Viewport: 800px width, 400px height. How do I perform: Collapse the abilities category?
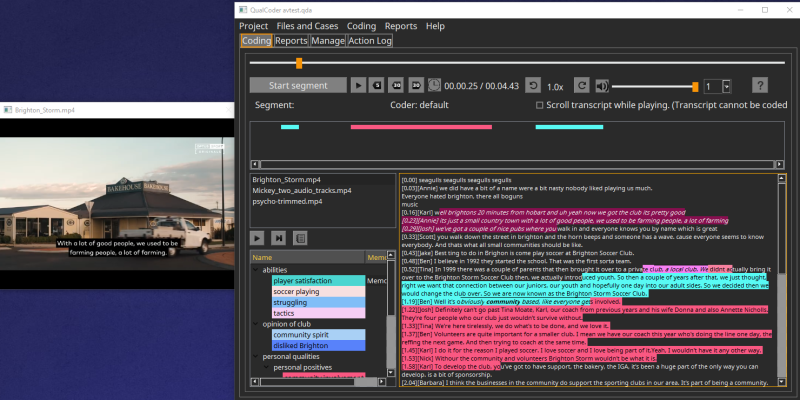[256, 270]
